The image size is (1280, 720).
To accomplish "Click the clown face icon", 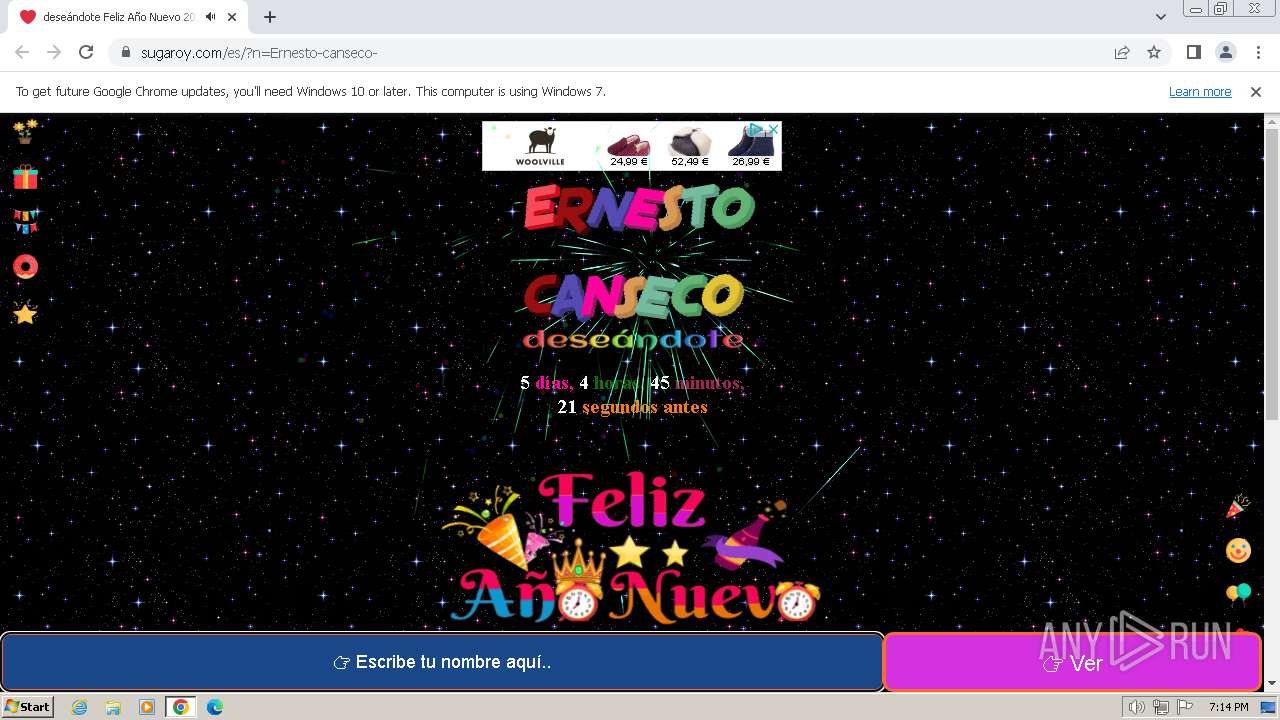I will click(1238, 550).
